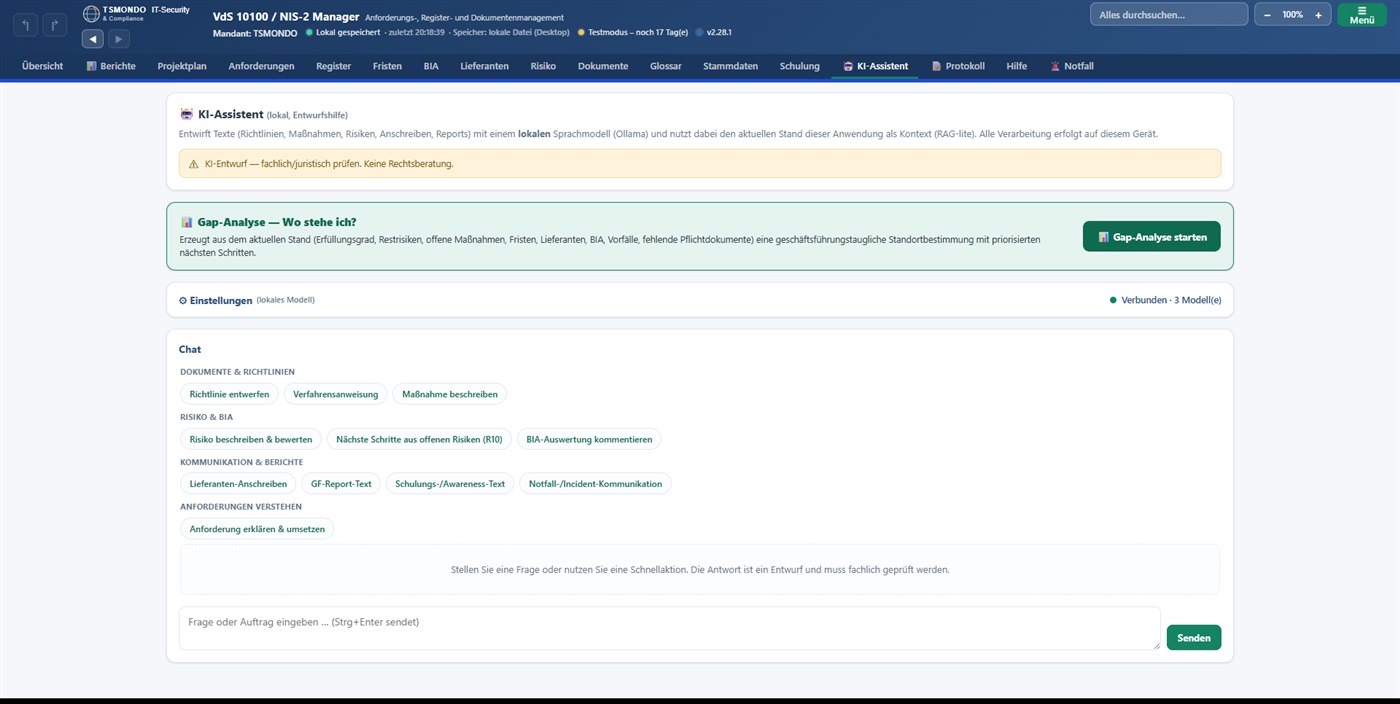
Task: Click BIA-Auswertung kommentieren quick action
Action: [x=589, y=439]
